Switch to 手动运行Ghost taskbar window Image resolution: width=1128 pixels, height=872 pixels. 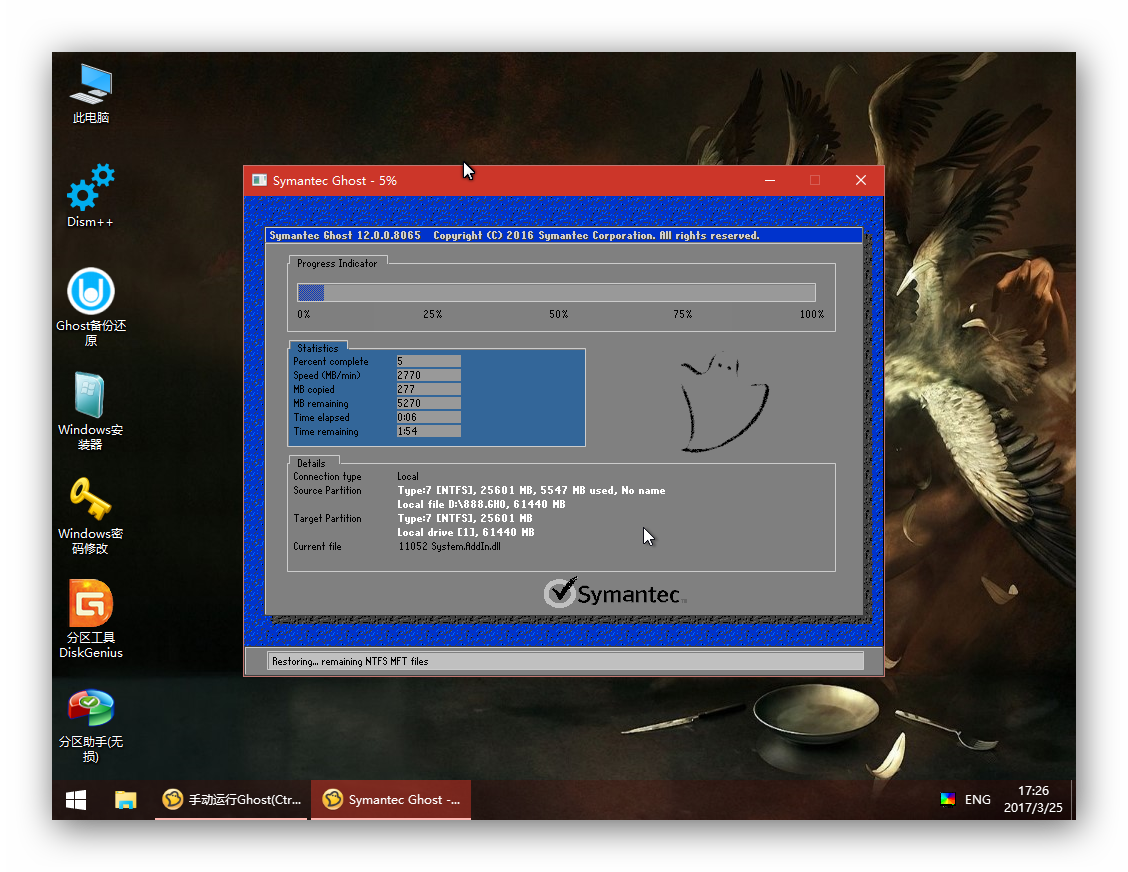tap(232, 799)
